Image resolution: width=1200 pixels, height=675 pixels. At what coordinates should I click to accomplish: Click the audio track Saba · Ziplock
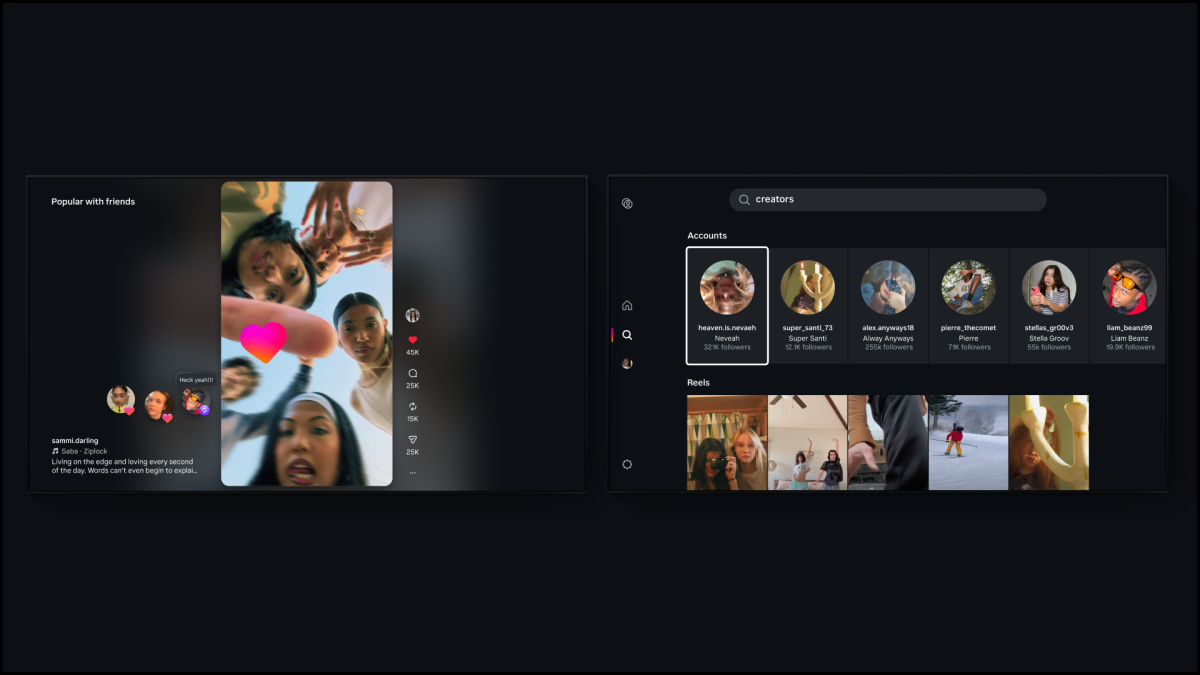[x=82, y=451]
